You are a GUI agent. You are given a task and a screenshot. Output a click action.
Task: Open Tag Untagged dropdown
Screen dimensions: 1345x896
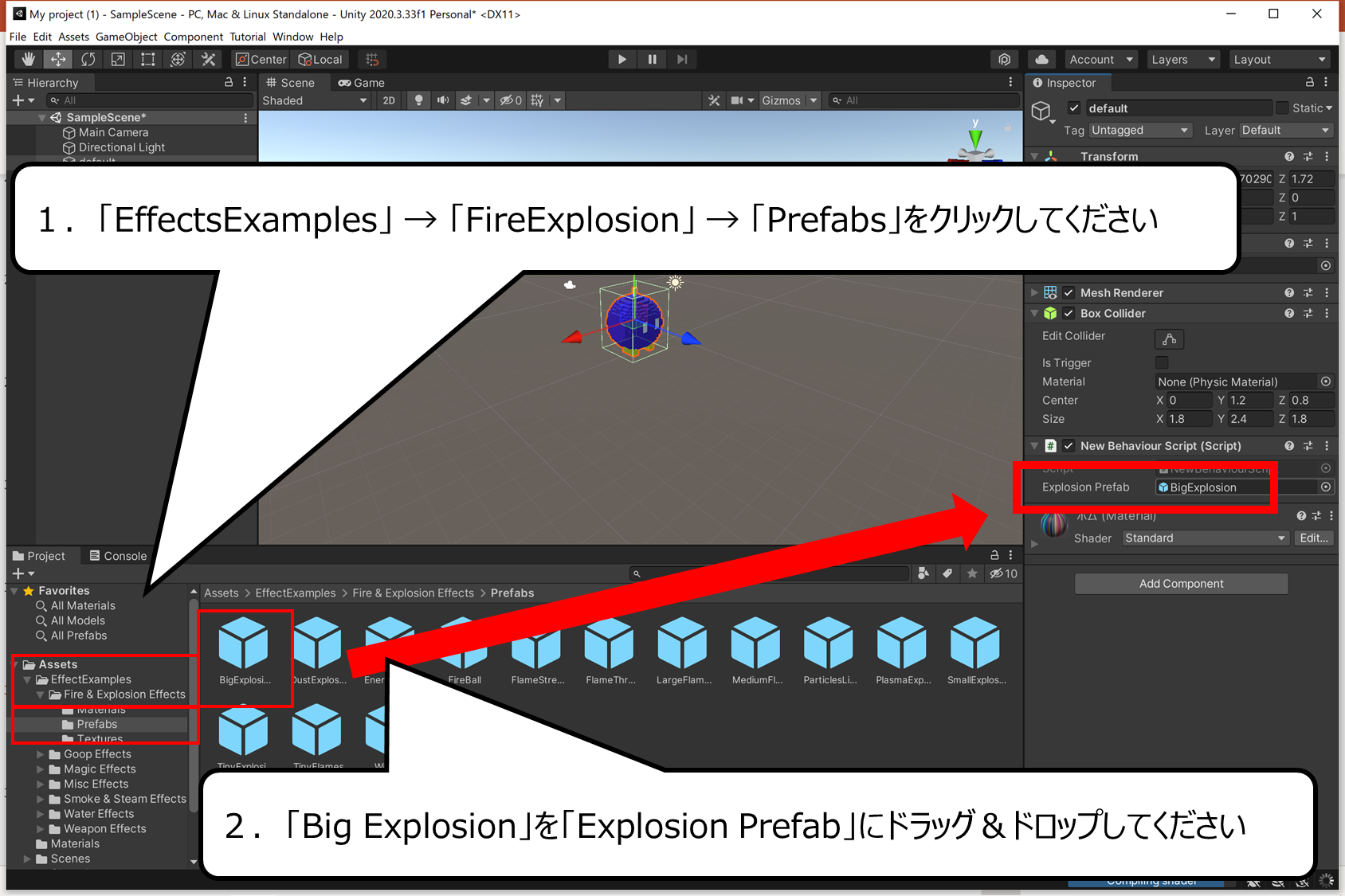coord(1140,130)
